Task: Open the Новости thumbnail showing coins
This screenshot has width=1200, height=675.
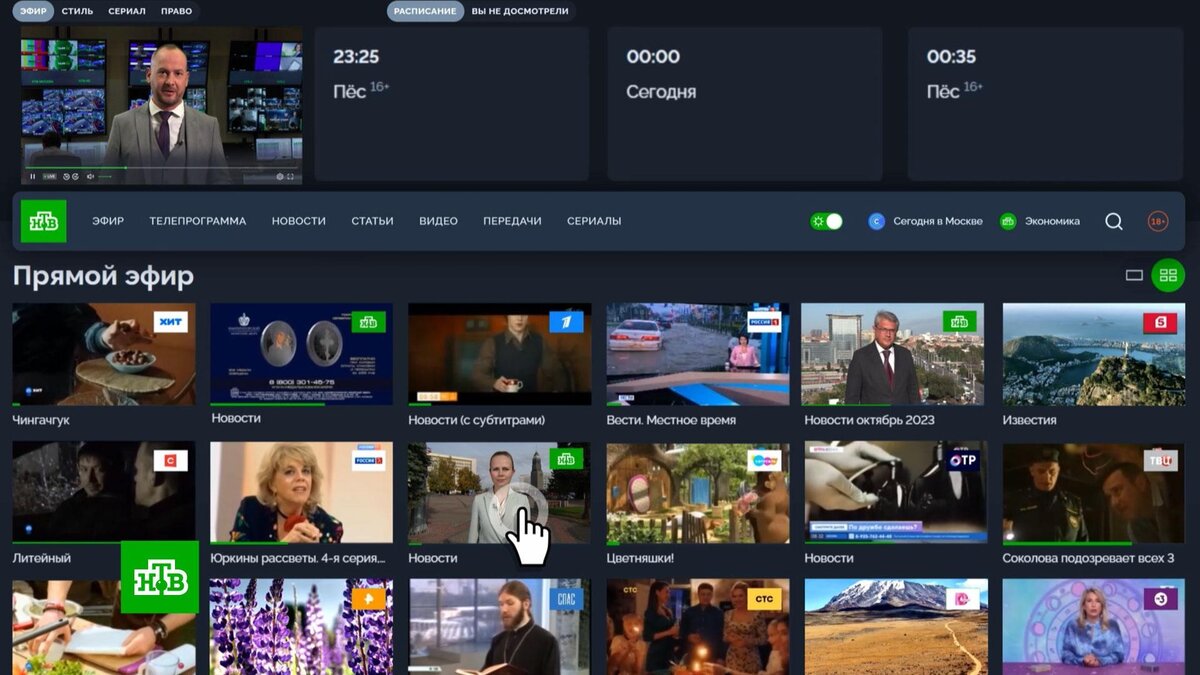Action: (x=301, y=354)
